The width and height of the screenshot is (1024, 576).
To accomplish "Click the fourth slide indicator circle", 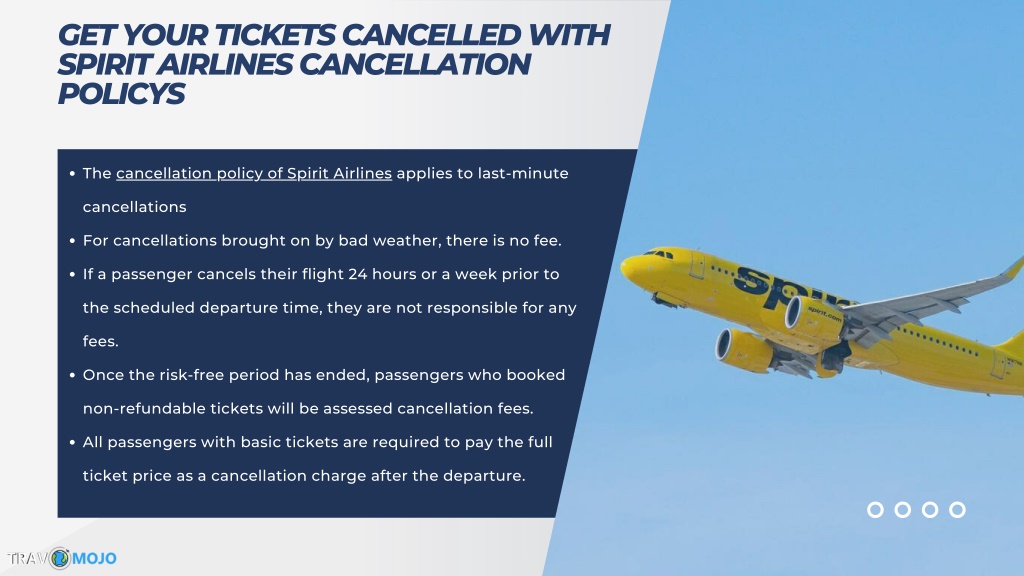I will [957, 509].
